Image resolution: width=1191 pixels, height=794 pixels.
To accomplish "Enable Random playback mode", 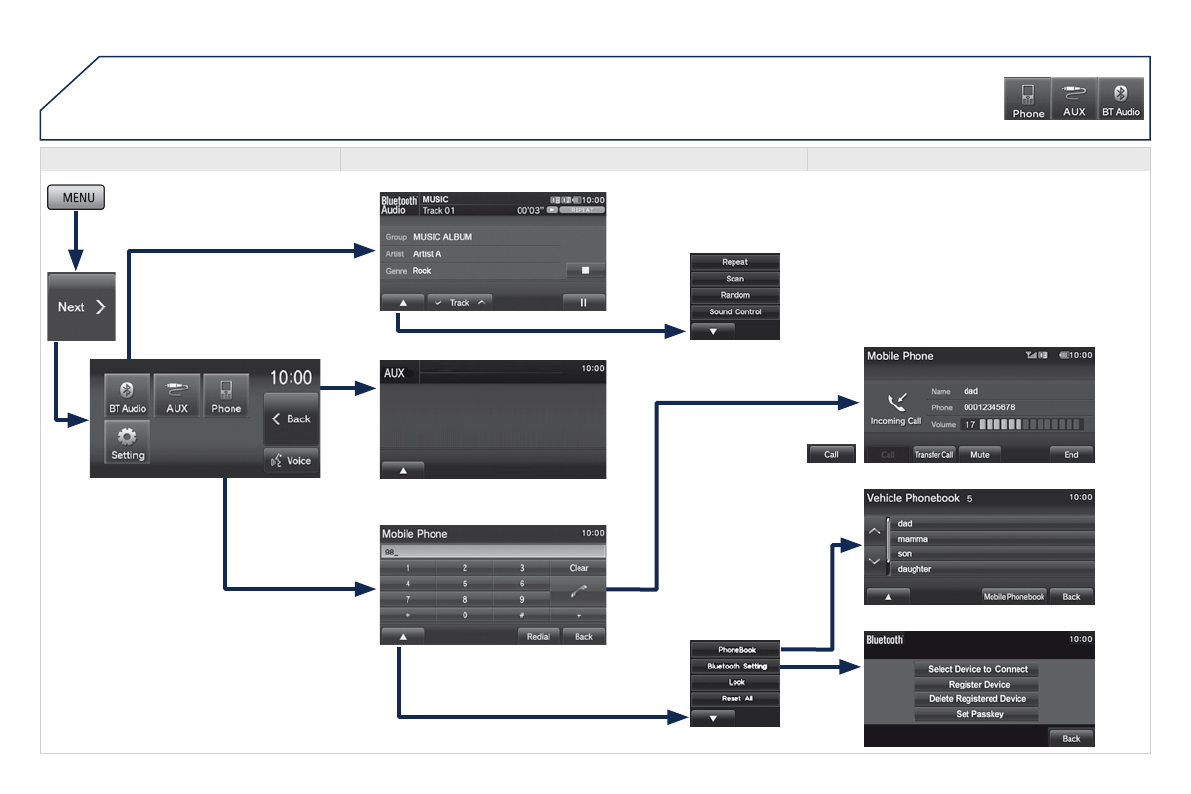I will 734,296.
